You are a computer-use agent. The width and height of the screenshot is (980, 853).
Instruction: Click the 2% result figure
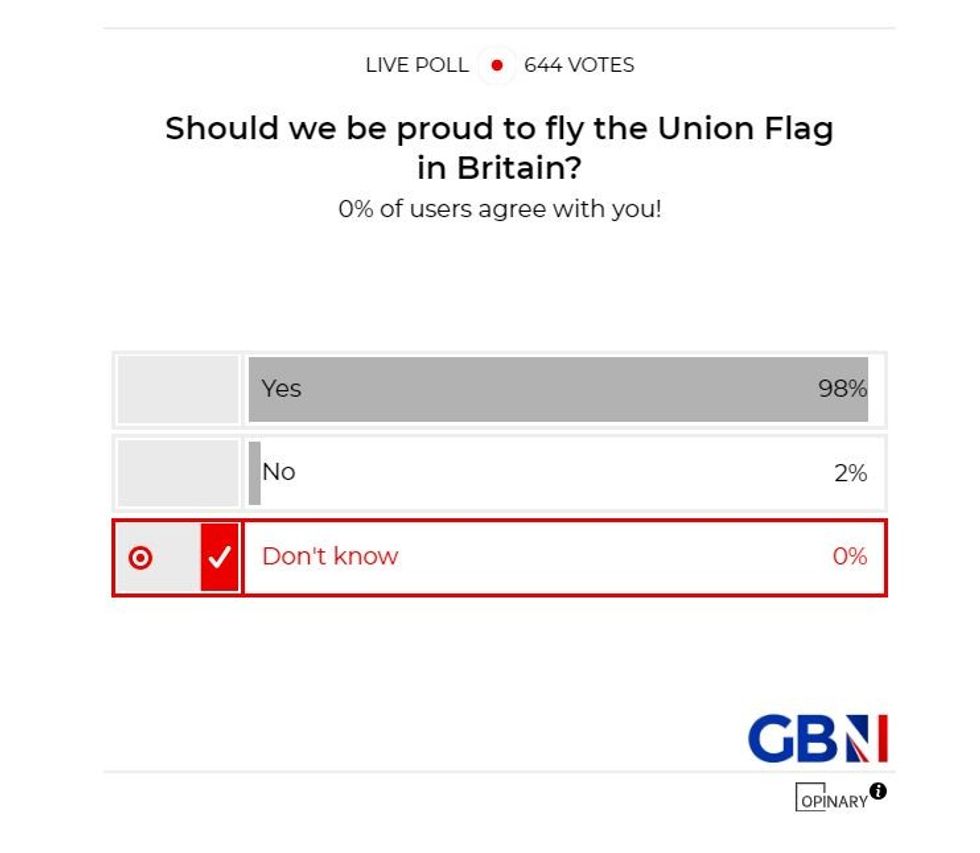coord(850,473)
